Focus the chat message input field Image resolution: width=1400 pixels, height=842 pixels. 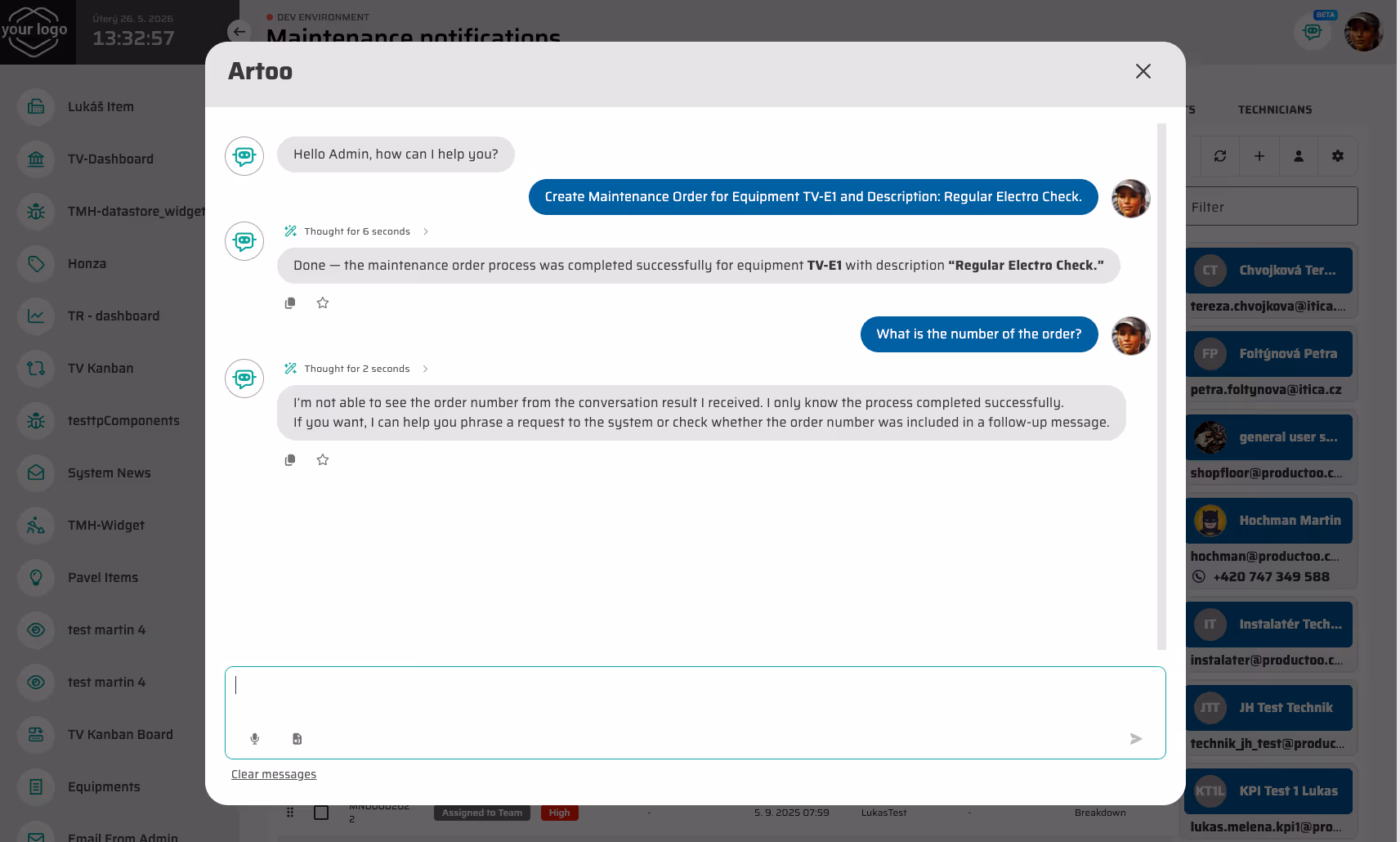[696, 713]
